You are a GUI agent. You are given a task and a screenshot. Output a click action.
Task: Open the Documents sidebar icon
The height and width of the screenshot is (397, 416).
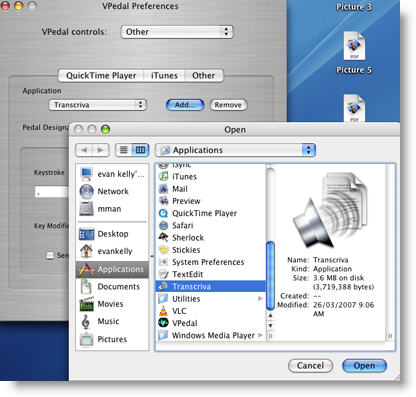coord(87,286)
